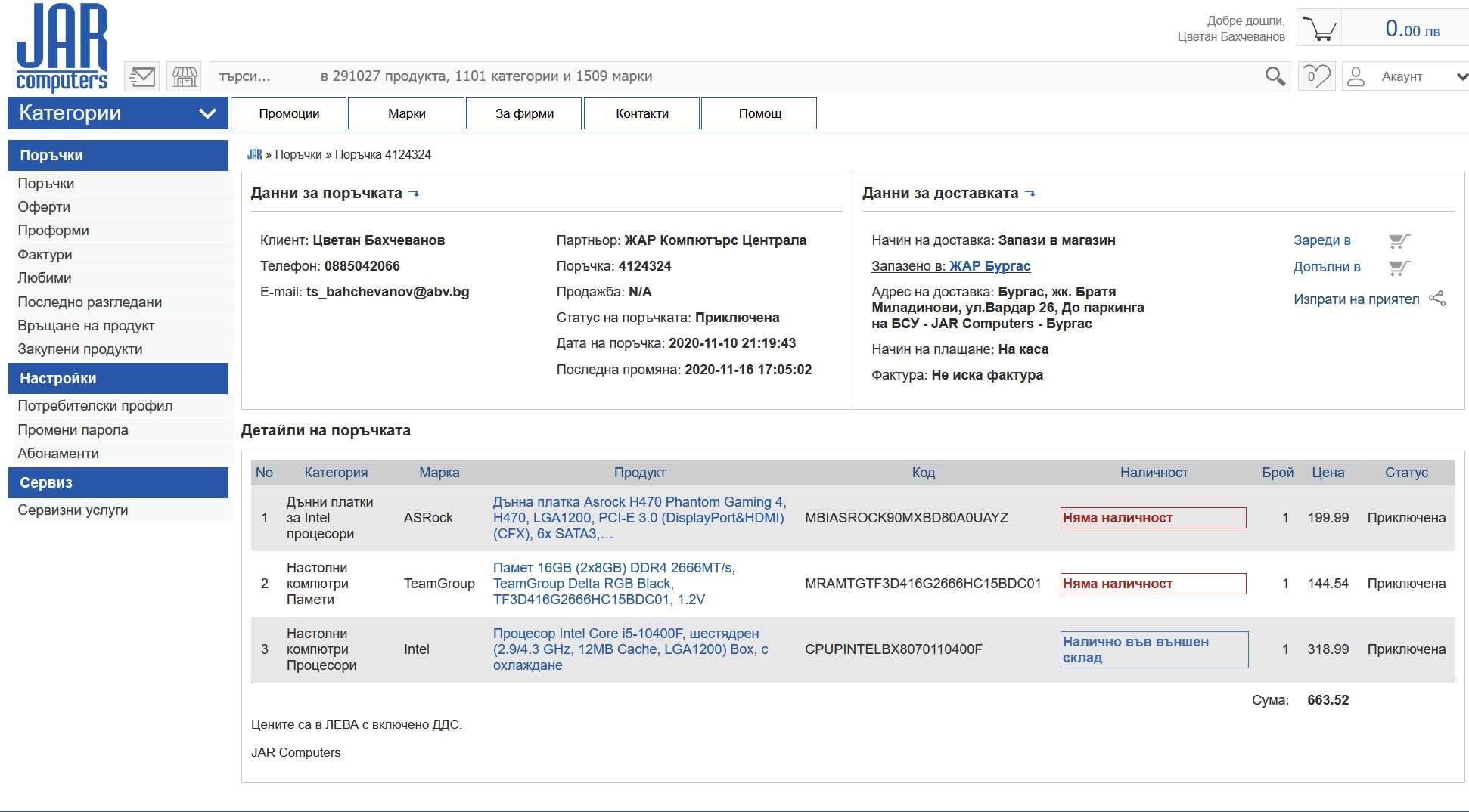The image size is (1469, 812).
Task: Click the user account avatar icon
Action: point(1356,76)
